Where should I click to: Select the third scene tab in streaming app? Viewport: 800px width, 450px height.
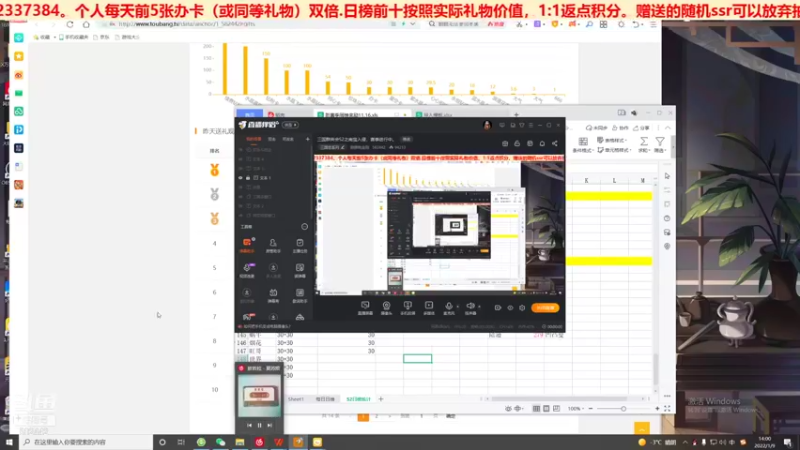click(288, 139)
